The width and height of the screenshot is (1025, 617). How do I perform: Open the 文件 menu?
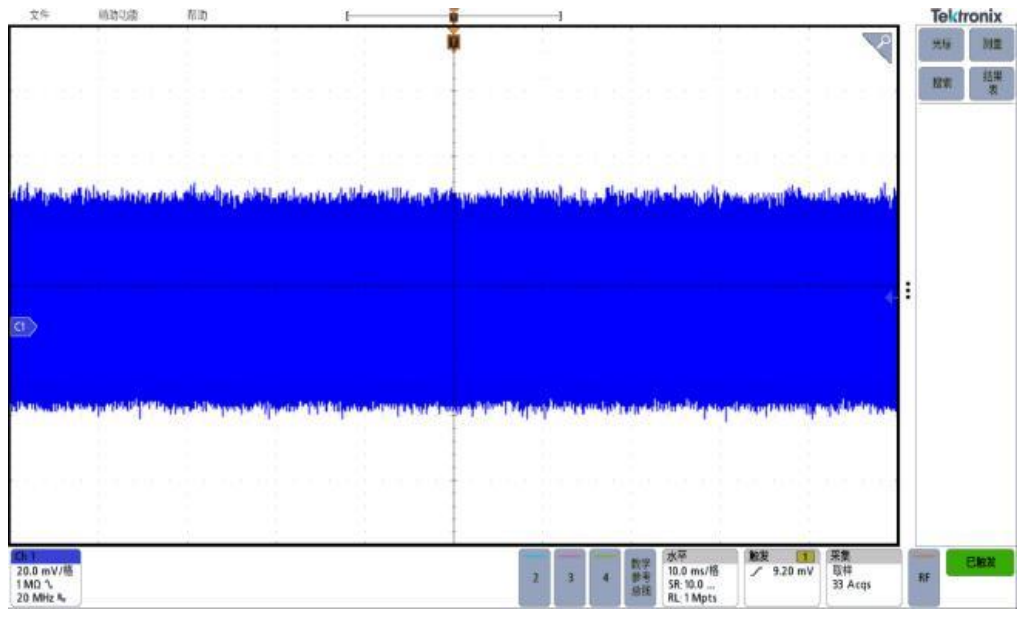click(39, 14)
